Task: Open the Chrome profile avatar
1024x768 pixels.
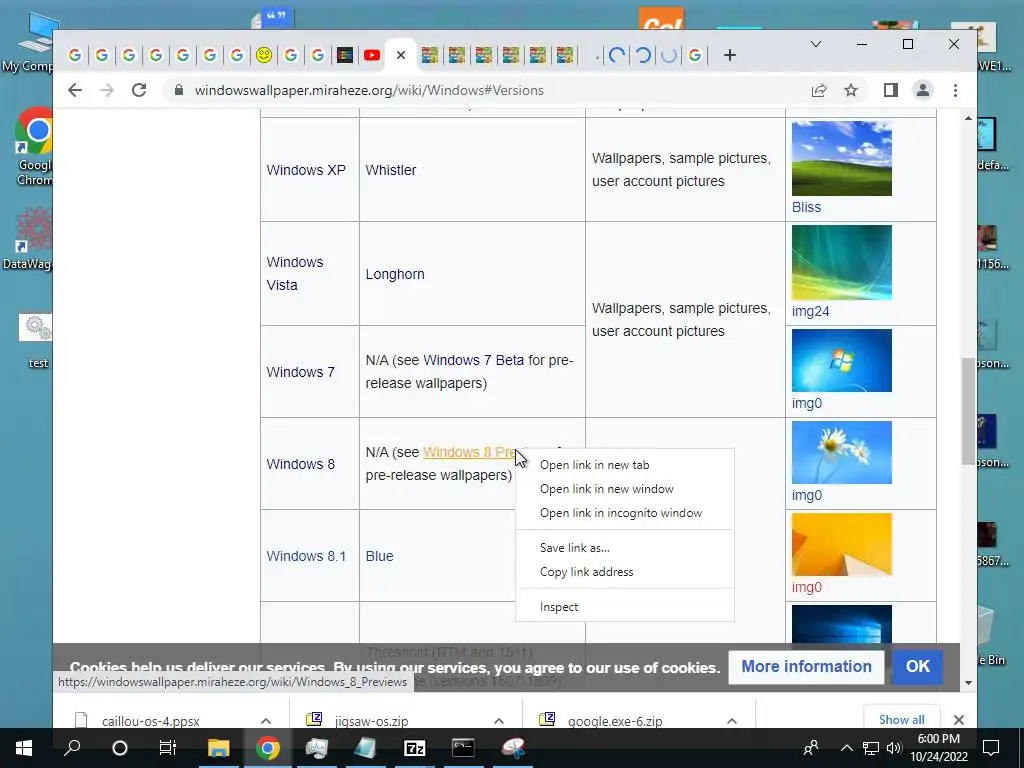Action: [x=923, y=90]
